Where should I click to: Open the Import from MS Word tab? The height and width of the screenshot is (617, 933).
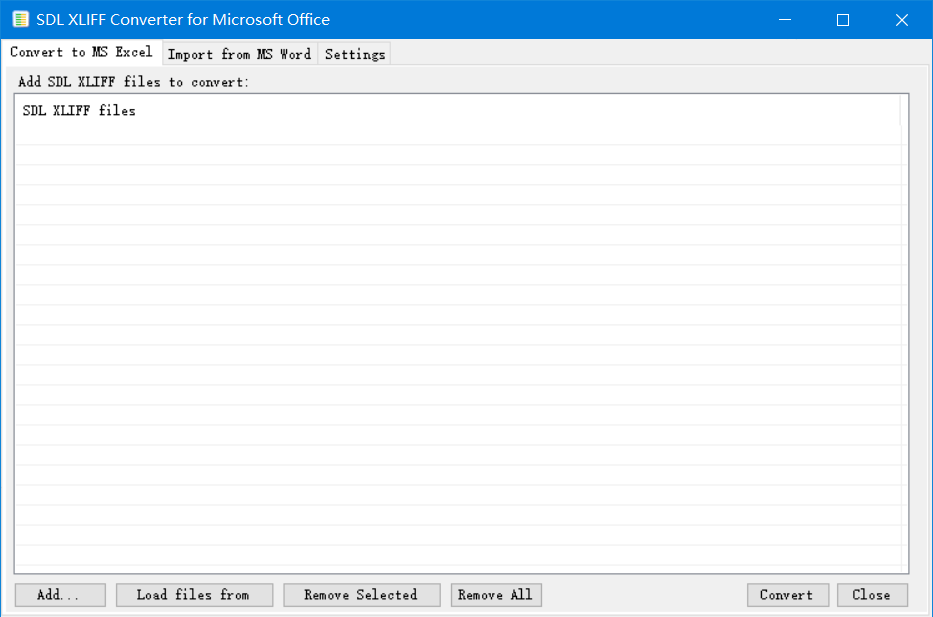pyautogui.click(x=239, y=54)
